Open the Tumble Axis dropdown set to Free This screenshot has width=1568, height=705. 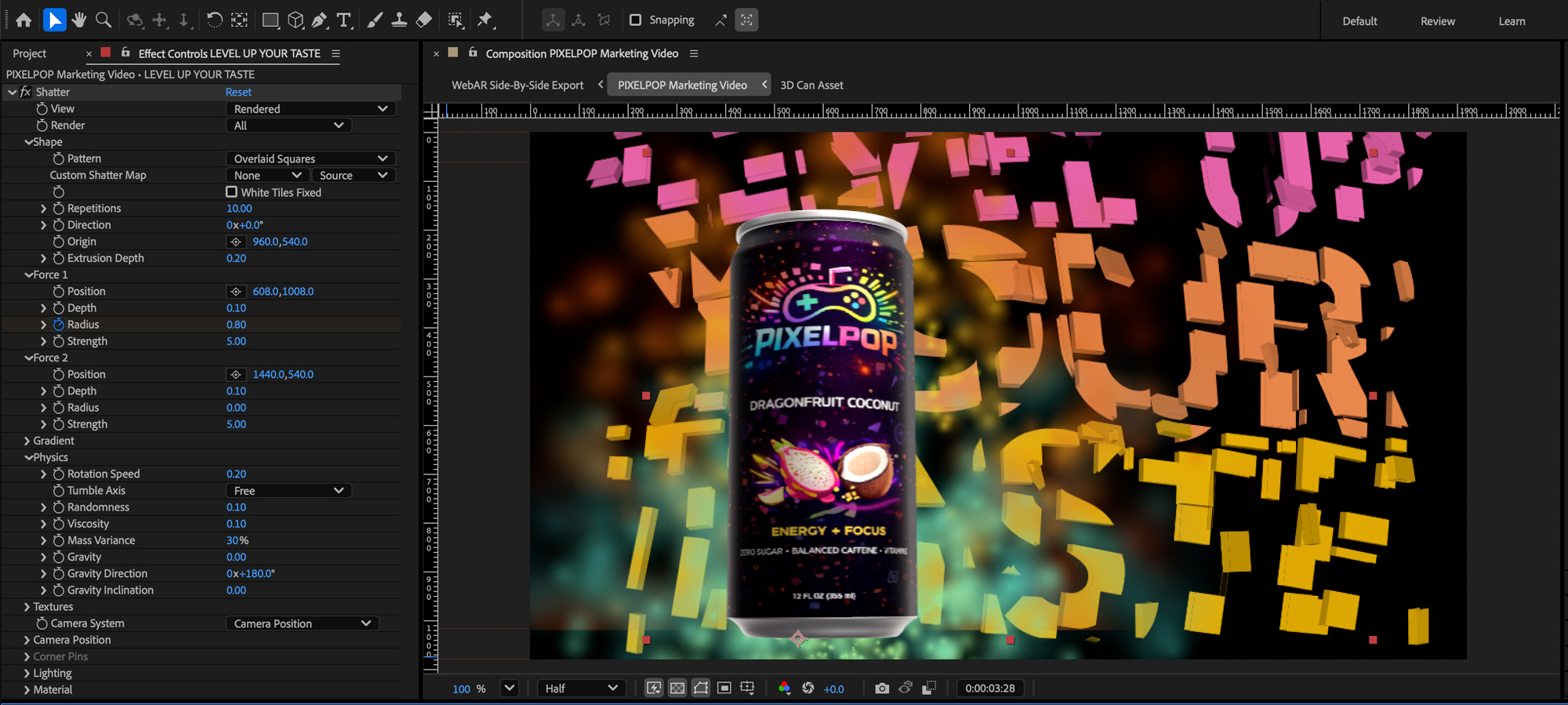click(289, 491)
